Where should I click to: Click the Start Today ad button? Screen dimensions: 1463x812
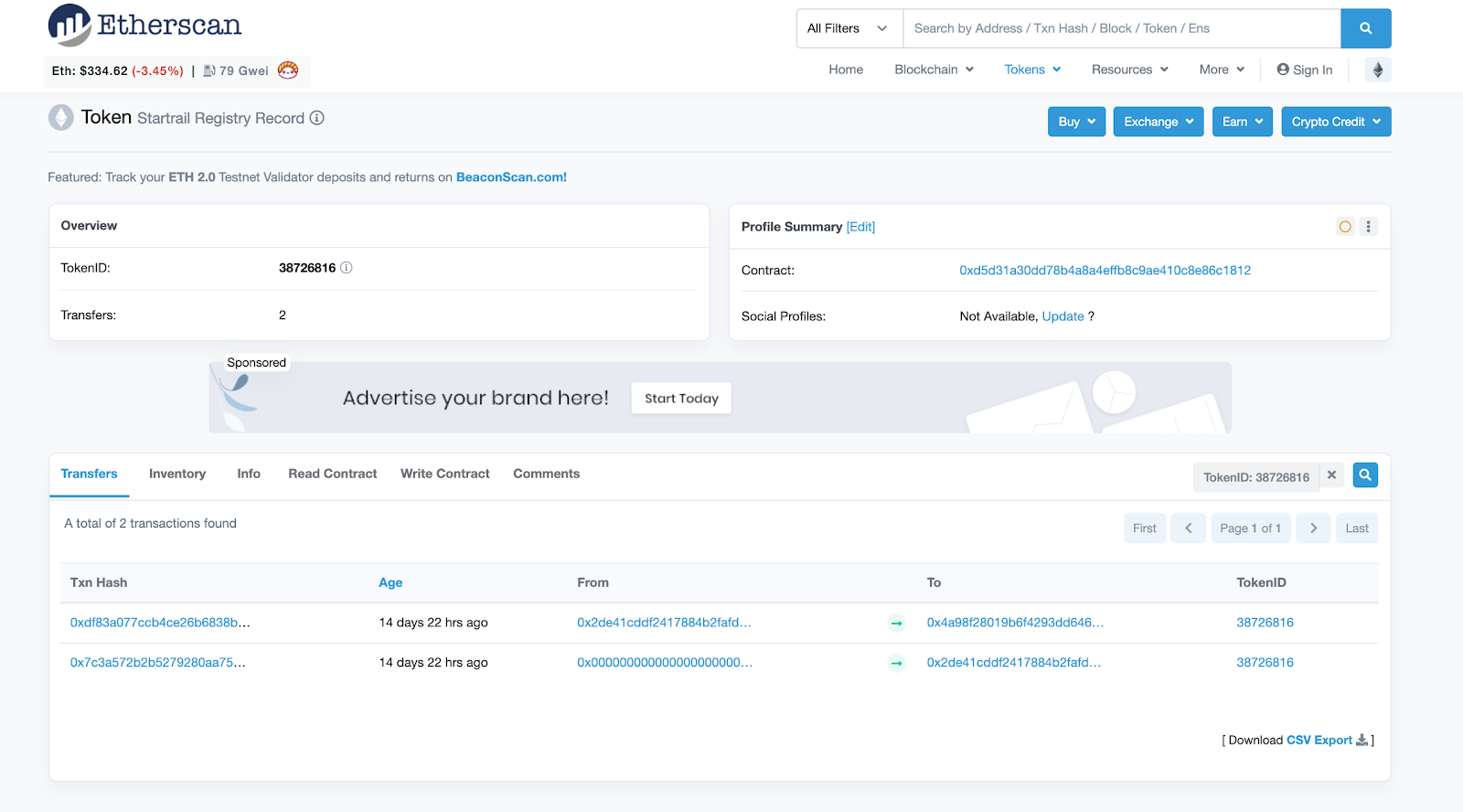pos(681,399)
